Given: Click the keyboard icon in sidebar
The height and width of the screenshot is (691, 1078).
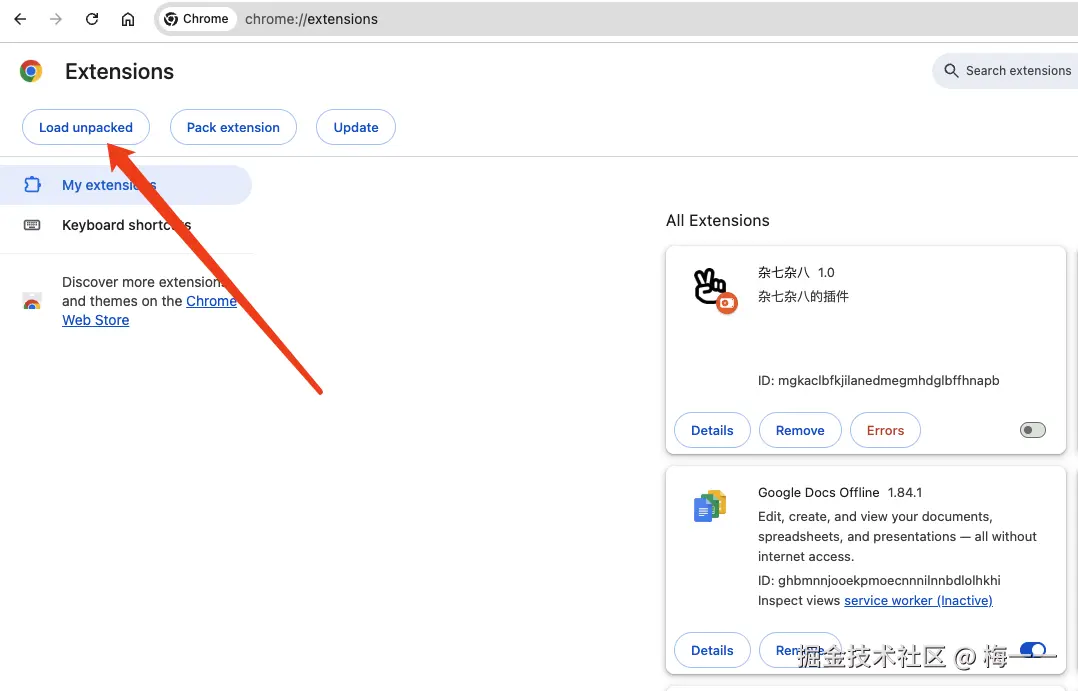Looking at the screenshot, I should click(x=32, y=225).
